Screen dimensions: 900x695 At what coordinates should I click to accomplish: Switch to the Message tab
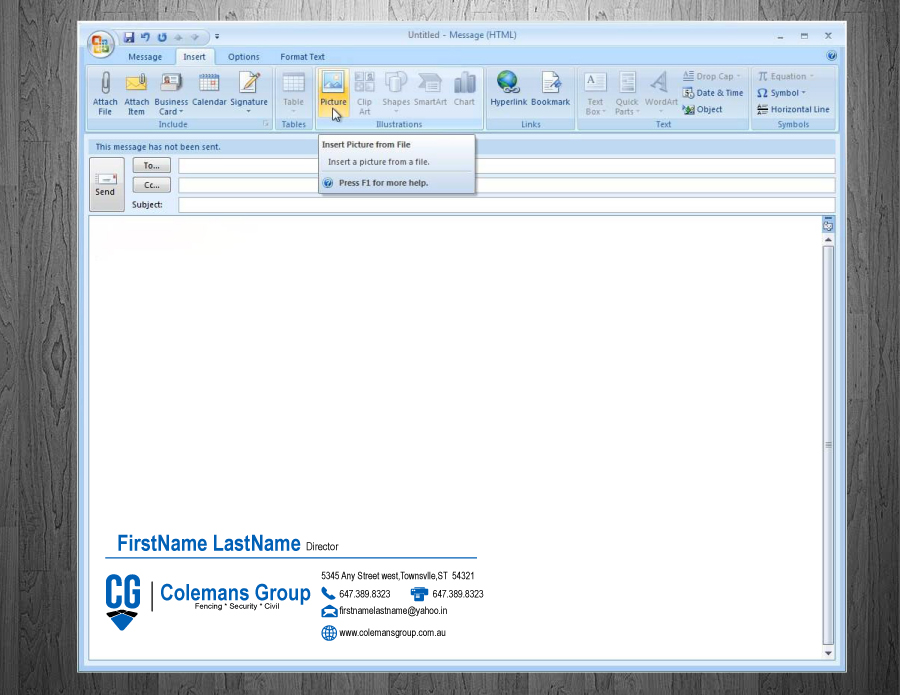click(145, 57)
